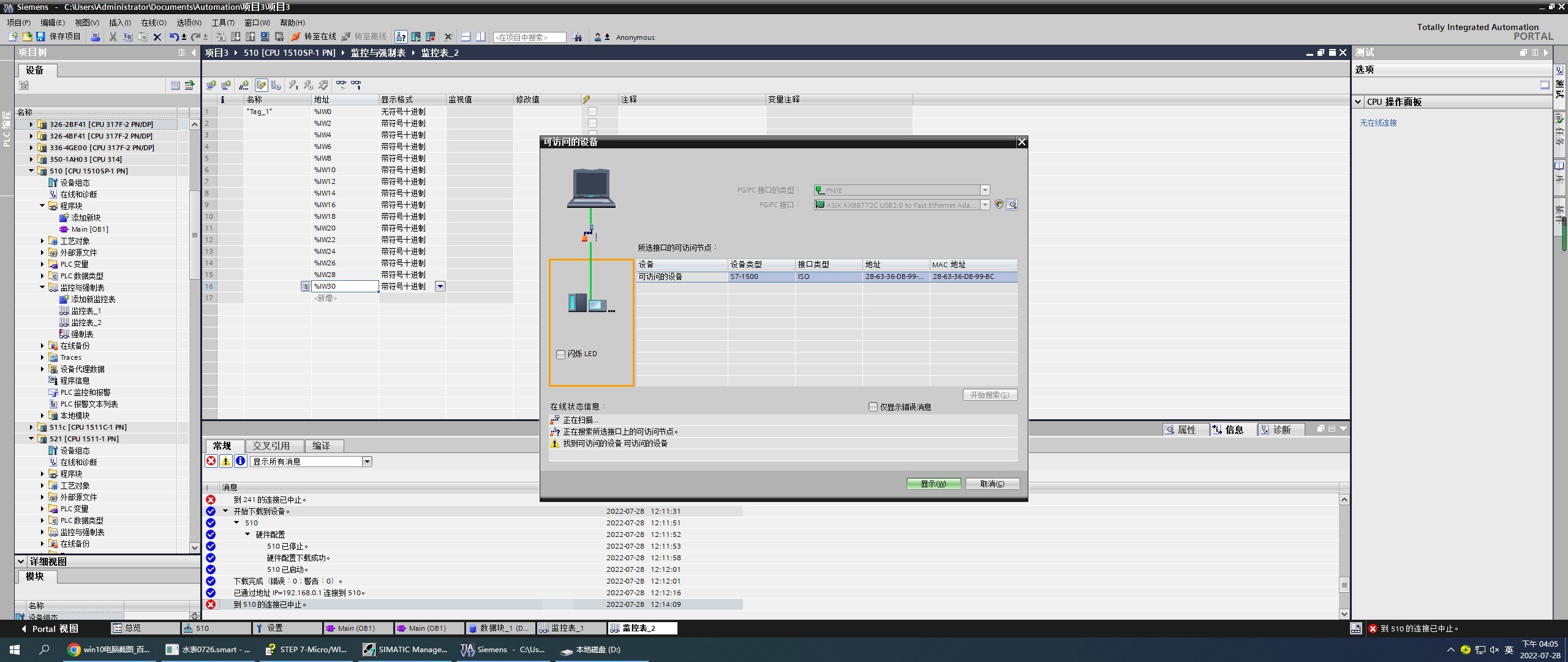Click the 取消(C) cancel button
The height and width of the screenshot is (662, 1568).
point(992,484)
